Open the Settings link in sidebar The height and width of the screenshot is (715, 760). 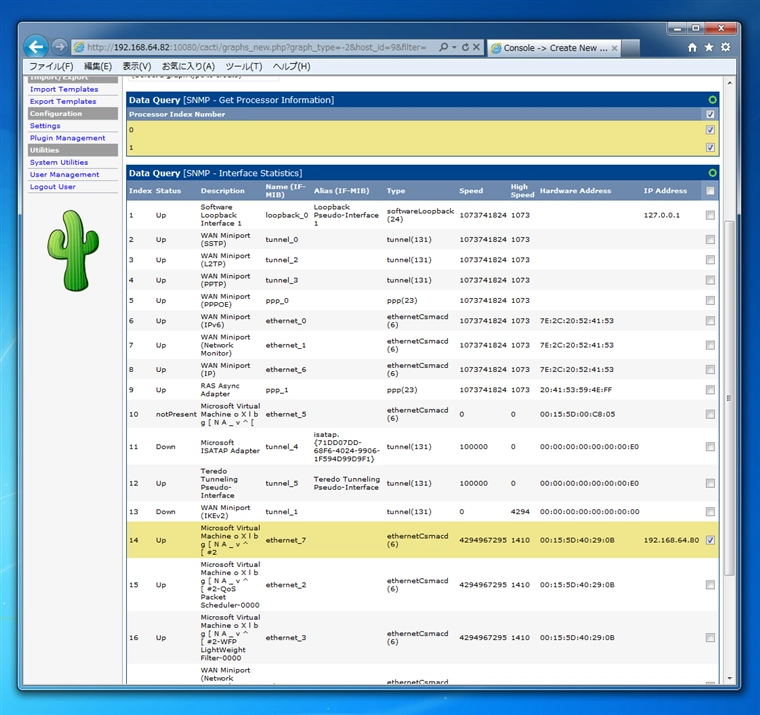coord(45,126)
